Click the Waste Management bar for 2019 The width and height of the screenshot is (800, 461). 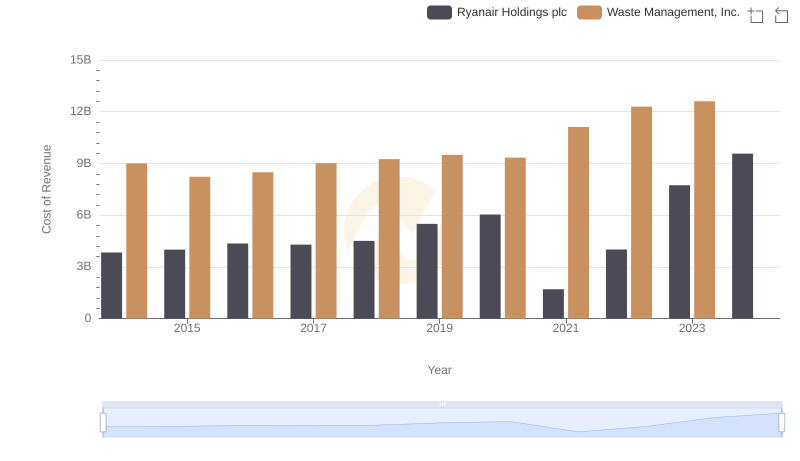pyautogui.click(x=452, y=237)
